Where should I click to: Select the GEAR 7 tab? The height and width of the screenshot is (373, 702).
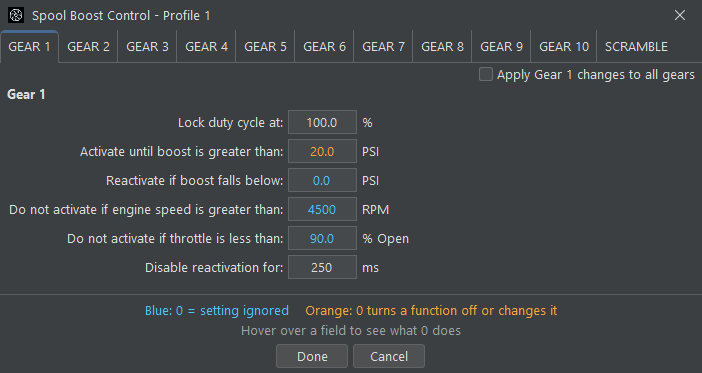point(383,47)
